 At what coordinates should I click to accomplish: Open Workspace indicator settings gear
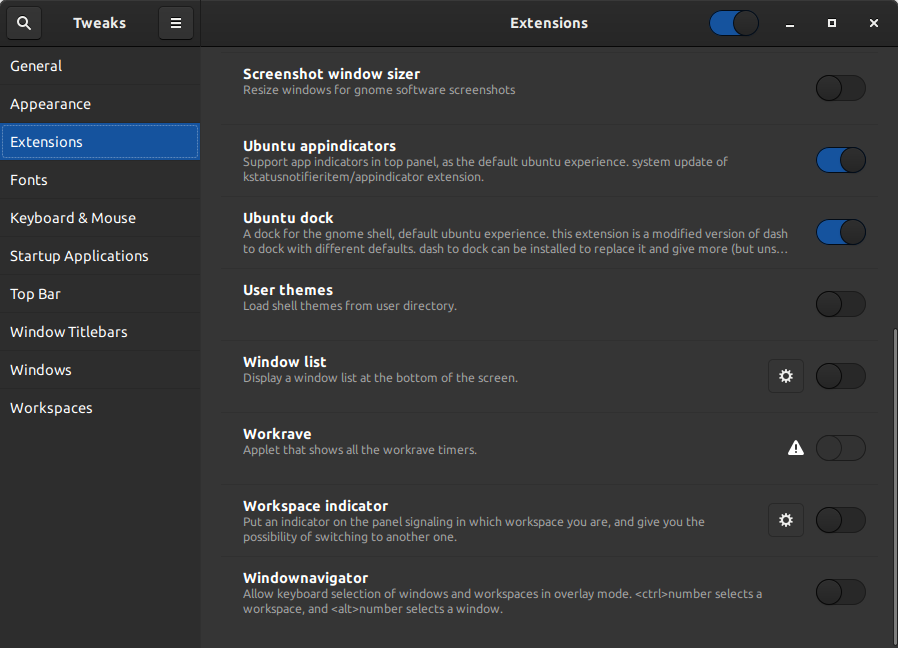click(786, 520)
